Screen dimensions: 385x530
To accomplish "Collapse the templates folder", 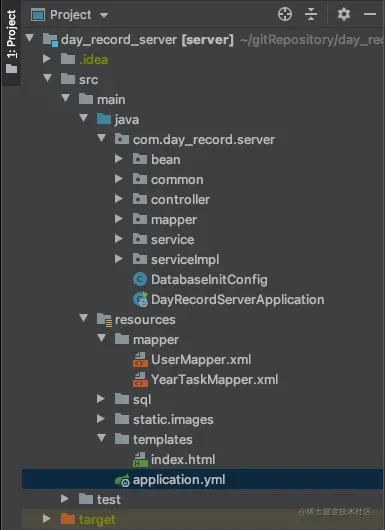I will (101, 438).
